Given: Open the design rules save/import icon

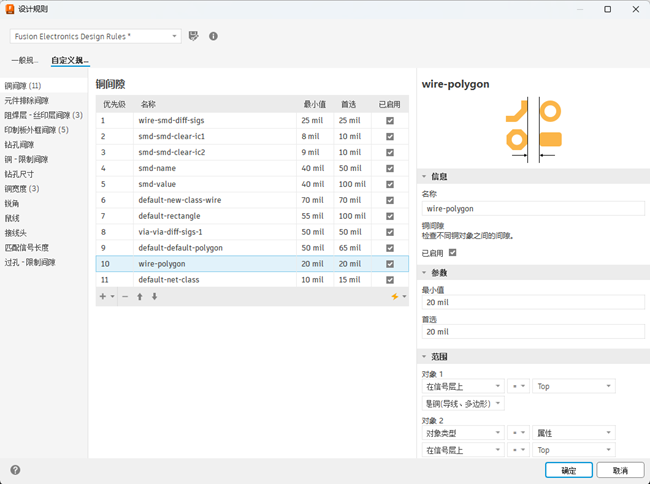Looking at the screenshot, I should (193, 36).
